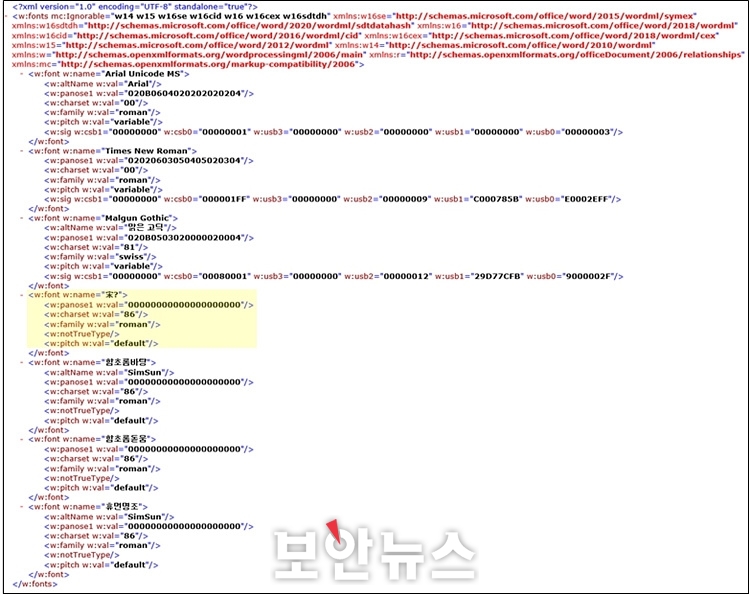Collapse the Arial Unicode MS font node

coord(23,75)
